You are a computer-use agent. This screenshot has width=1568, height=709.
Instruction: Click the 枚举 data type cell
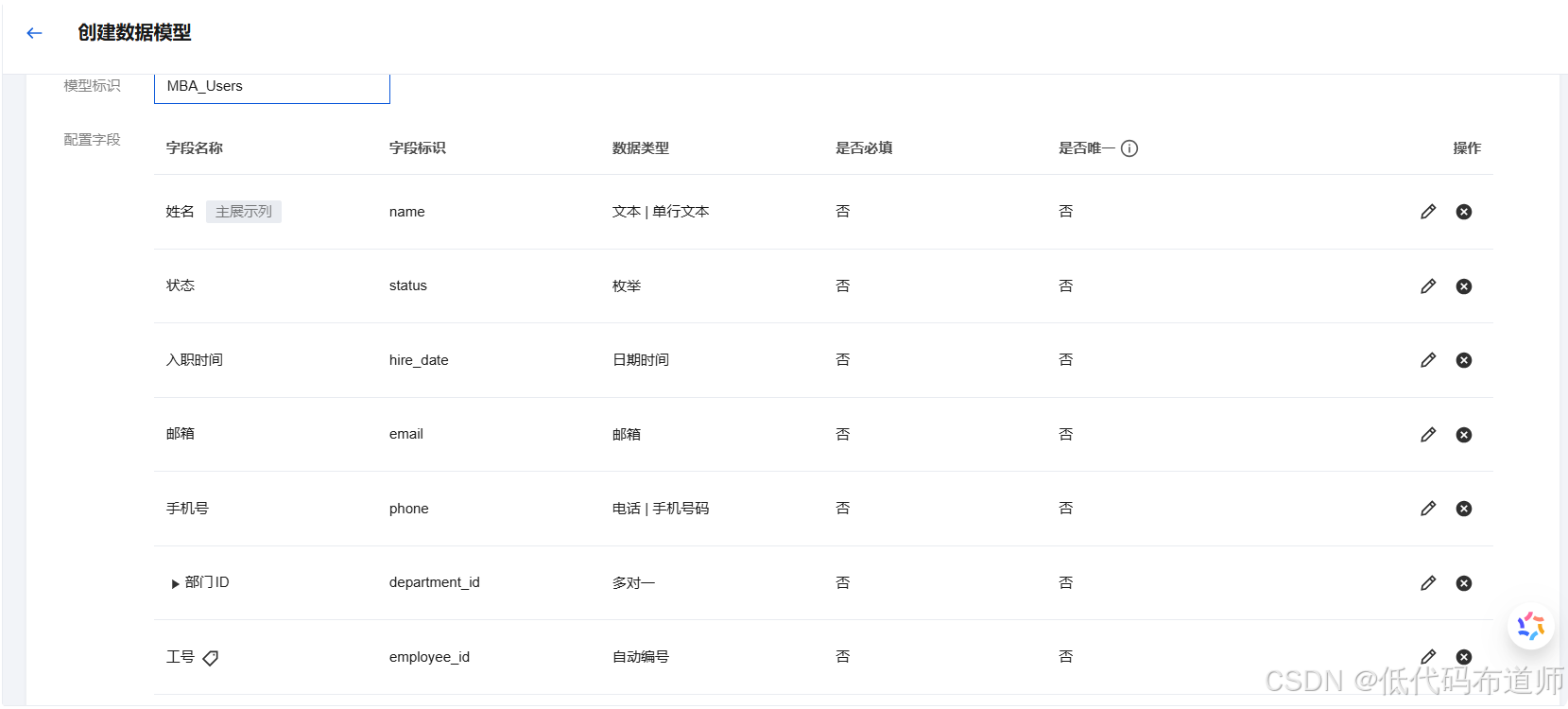click(x=627, y=286)
